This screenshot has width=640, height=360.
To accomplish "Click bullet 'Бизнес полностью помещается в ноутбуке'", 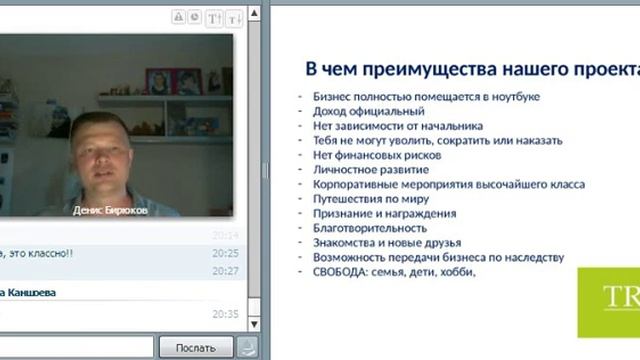I will tap(426, 97).
